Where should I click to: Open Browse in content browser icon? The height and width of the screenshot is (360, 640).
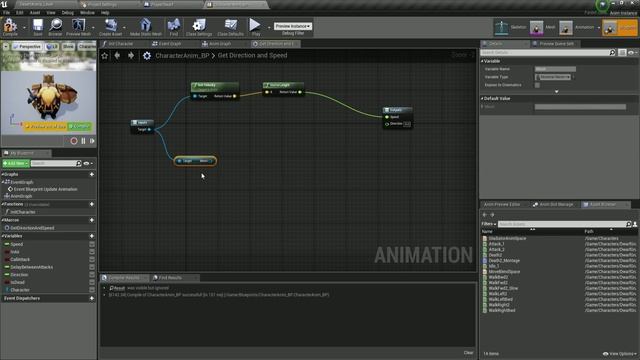(x=56, y=26)
